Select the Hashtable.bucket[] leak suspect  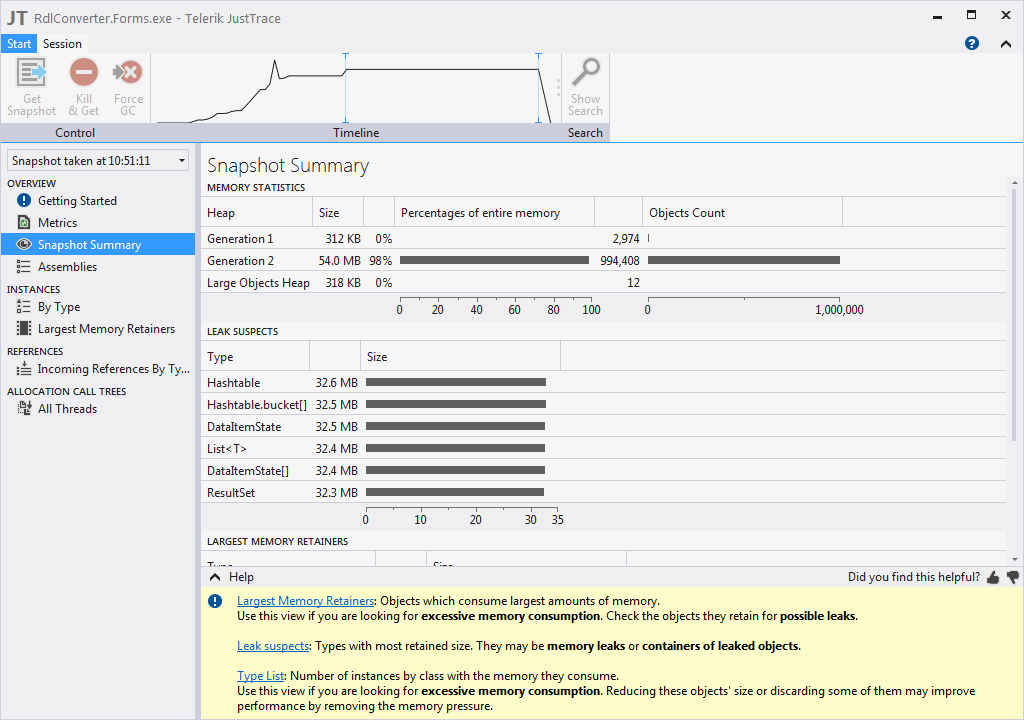click(603, 404)
